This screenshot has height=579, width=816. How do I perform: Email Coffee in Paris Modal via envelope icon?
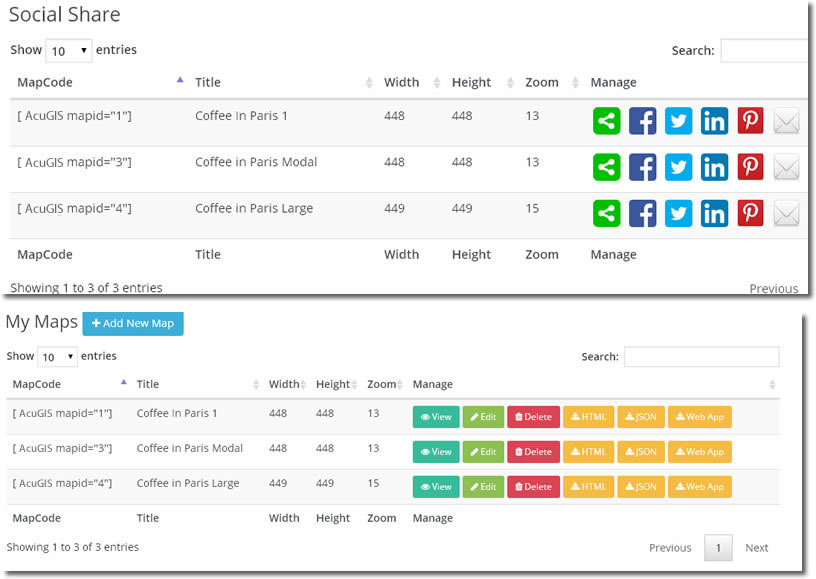click(787, 167)
